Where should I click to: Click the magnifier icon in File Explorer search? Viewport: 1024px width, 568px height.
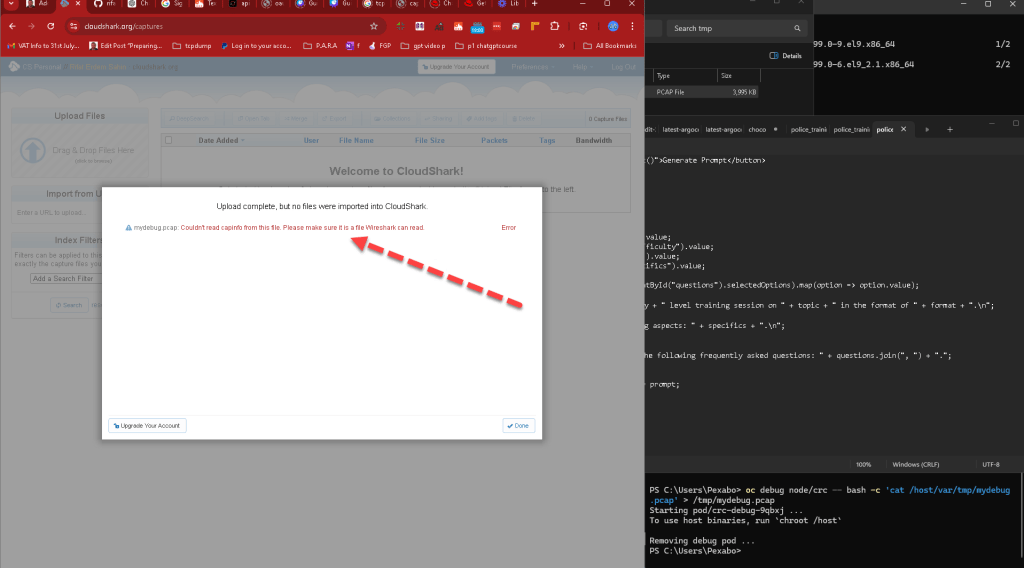click(797, 29)
